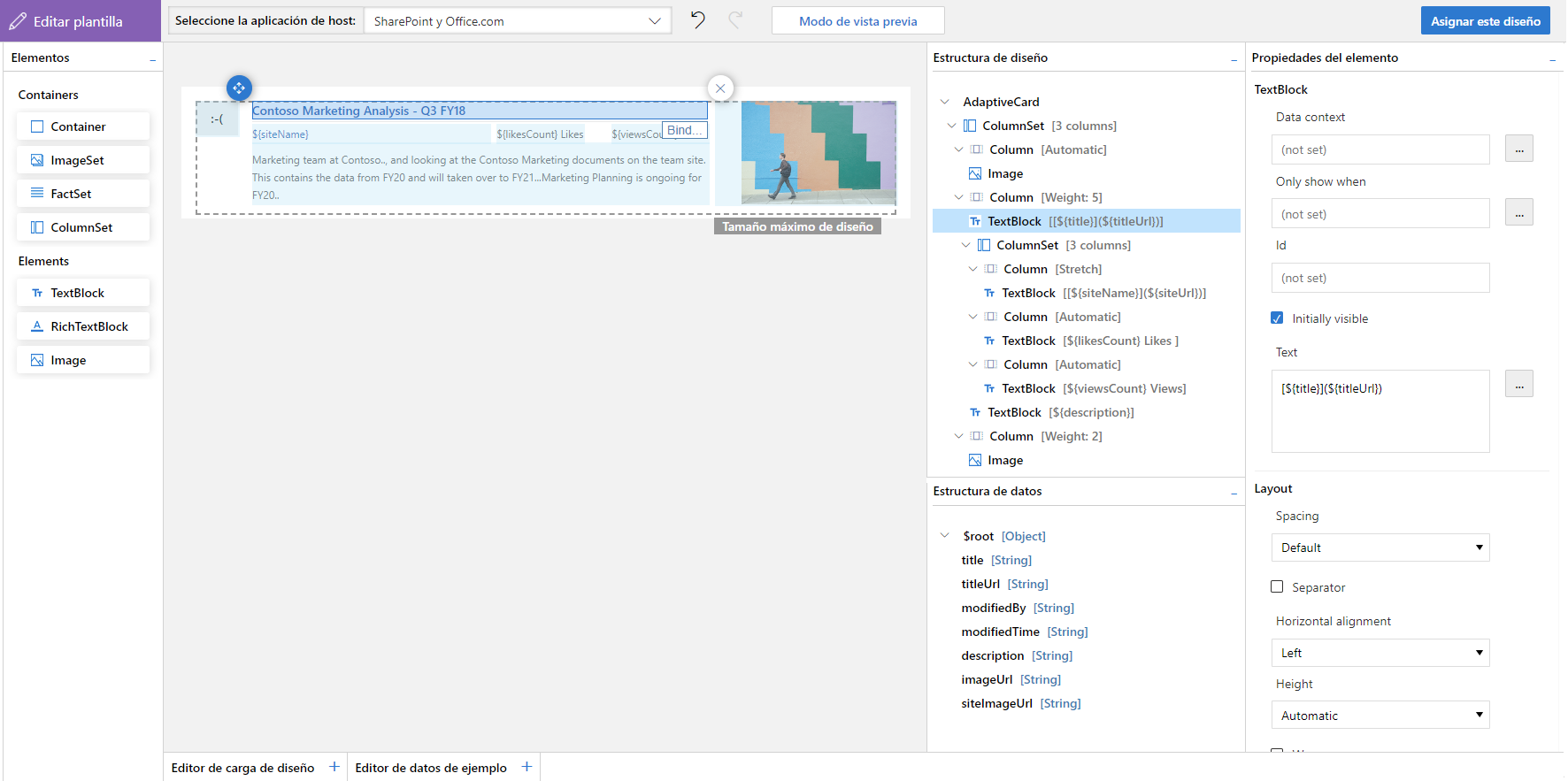
Task: Open the Spacing dropdown
Action: coord(1380,547)
